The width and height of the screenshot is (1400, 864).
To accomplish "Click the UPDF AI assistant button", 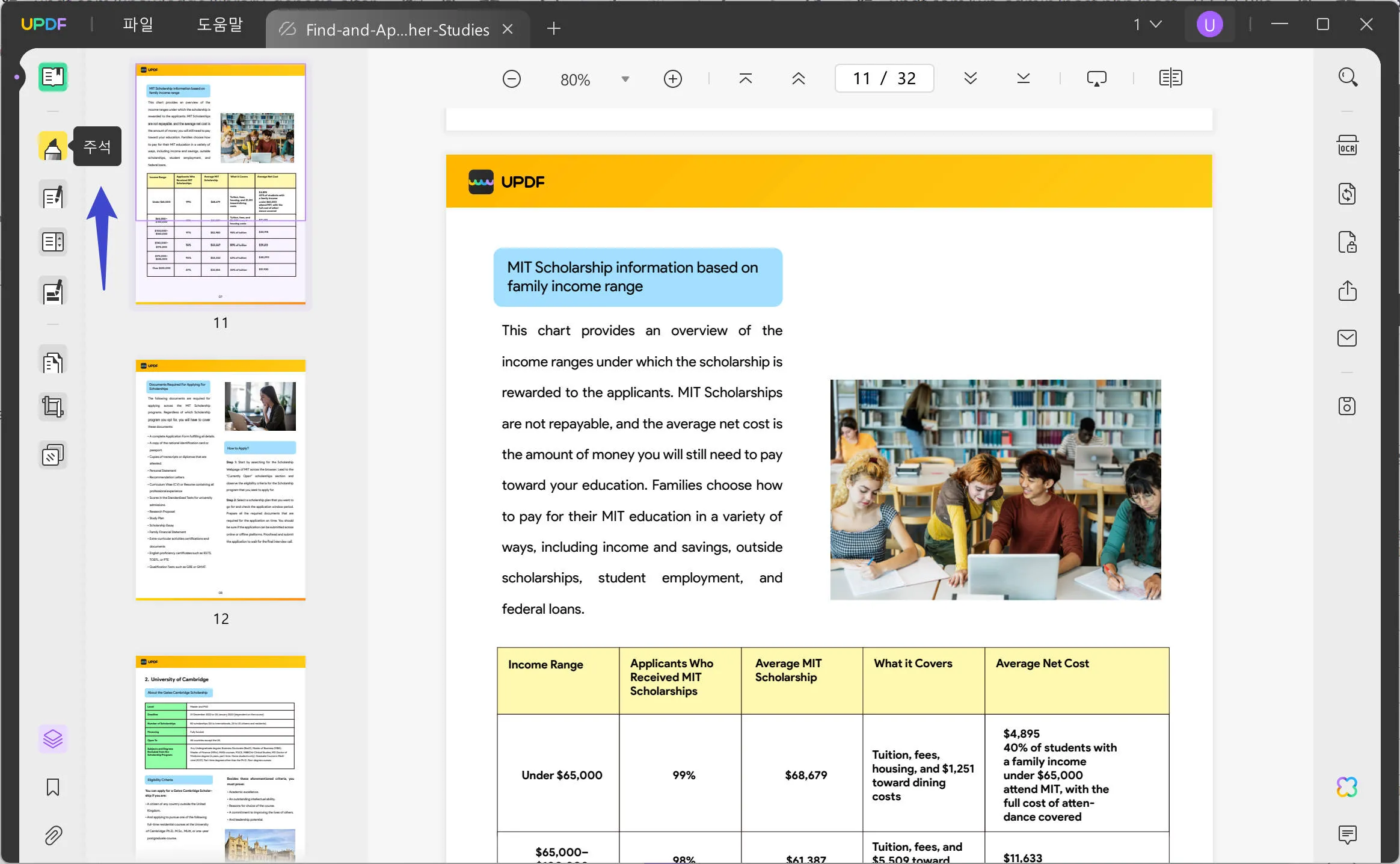I will [x=1348, y=787].
